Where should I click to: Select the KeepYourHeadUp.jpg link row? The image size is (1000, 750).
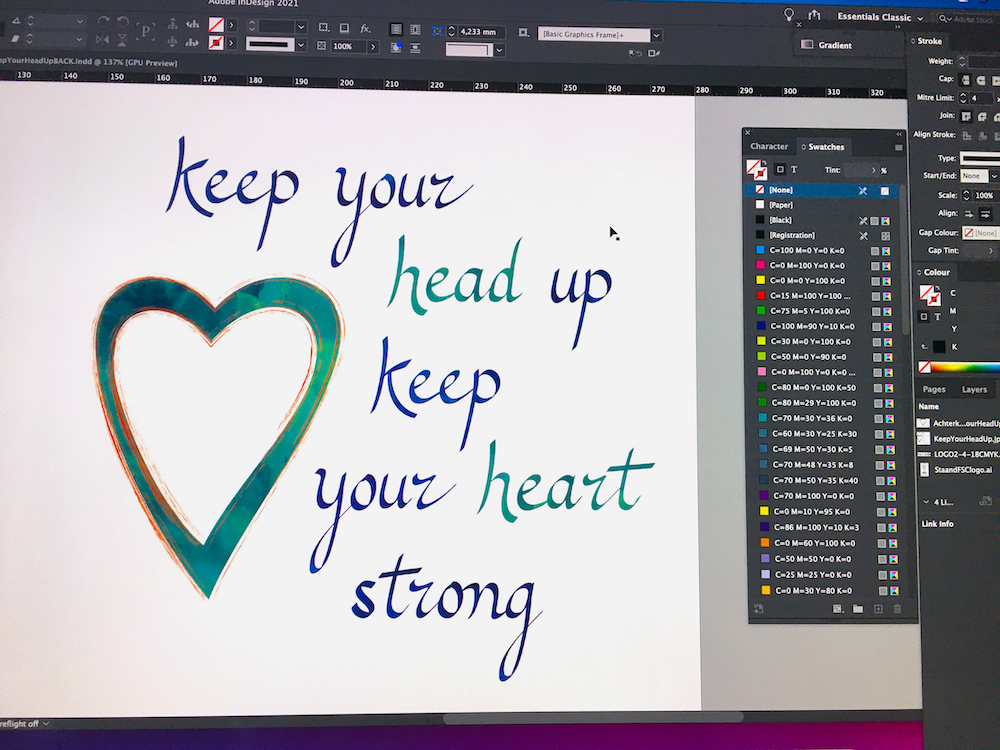pyautogui.click(x=957, y=439)
